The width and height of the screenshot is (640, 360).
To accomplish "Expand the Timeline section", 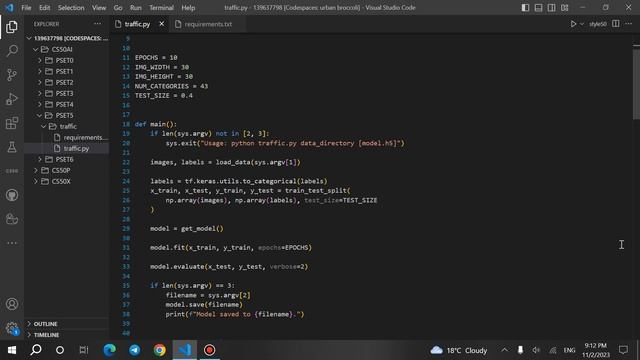I will click(67, 335).
